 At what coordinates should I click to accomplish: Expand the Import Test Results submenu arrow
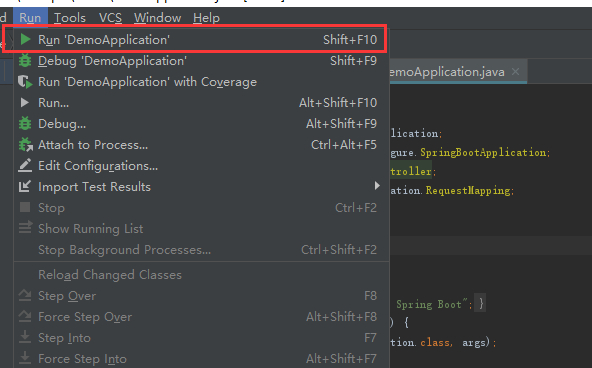pyautogui.click(x=377, y=186)
